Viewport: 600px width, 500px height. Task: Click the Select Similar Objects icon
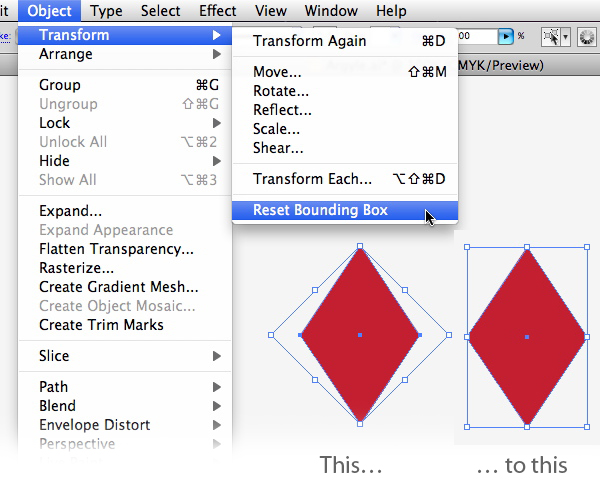click(x=550, y=37)
